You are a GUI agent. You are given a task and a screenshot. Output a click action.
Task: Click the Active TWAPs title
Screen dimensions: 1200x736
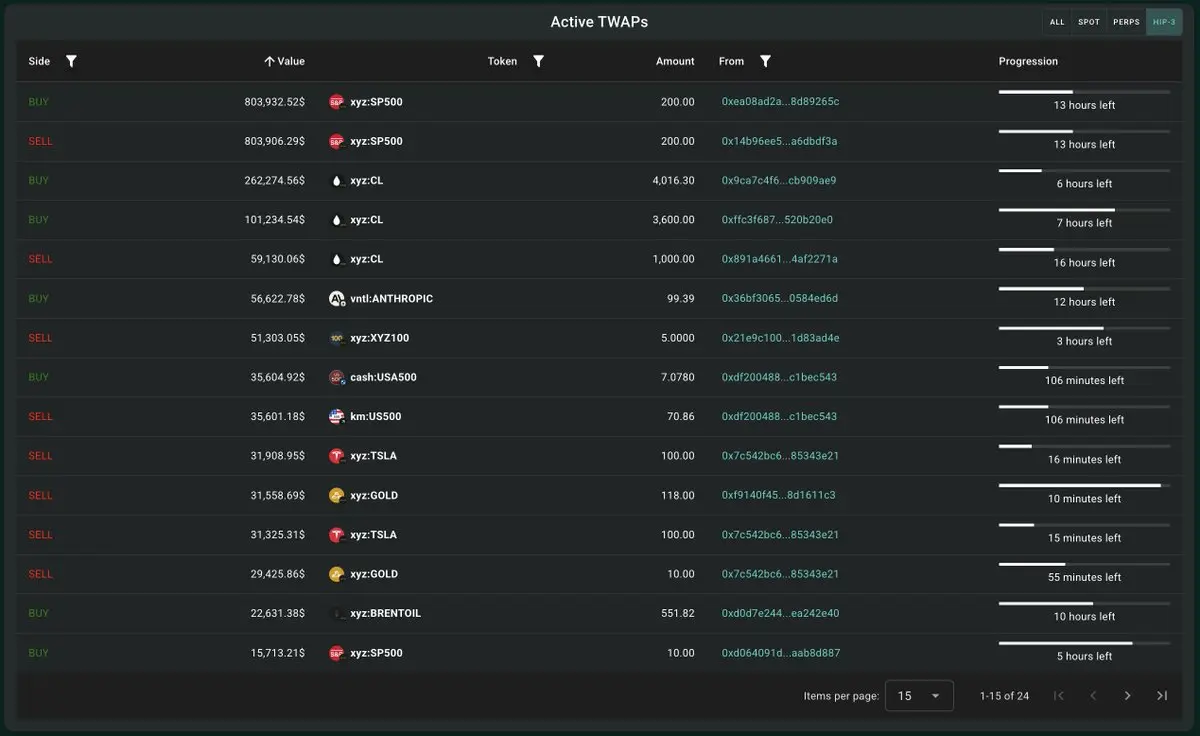pos(599,22)
